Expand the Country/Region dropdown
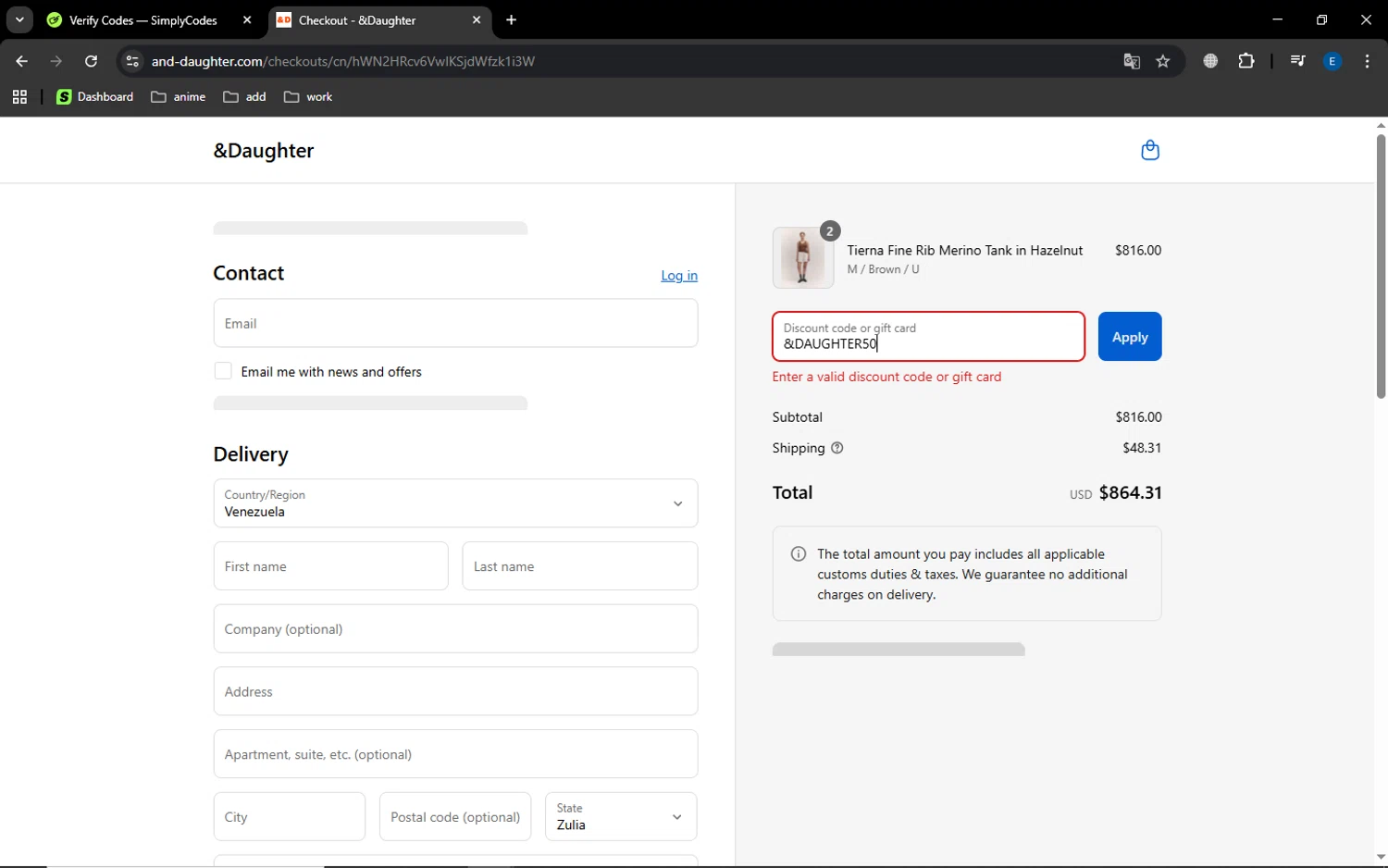Image resolution: width=1388 pixels, height=868 pixels. (x=455, y=503)
